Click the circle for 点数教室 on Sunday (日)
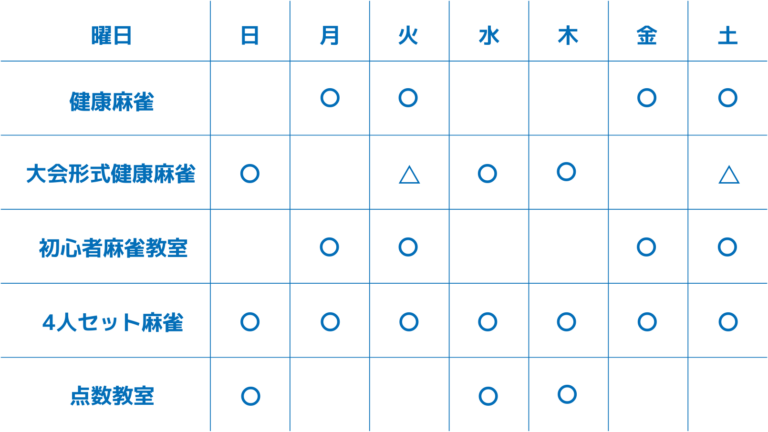Viewport: 768px width, 432px height. point(250,395)
